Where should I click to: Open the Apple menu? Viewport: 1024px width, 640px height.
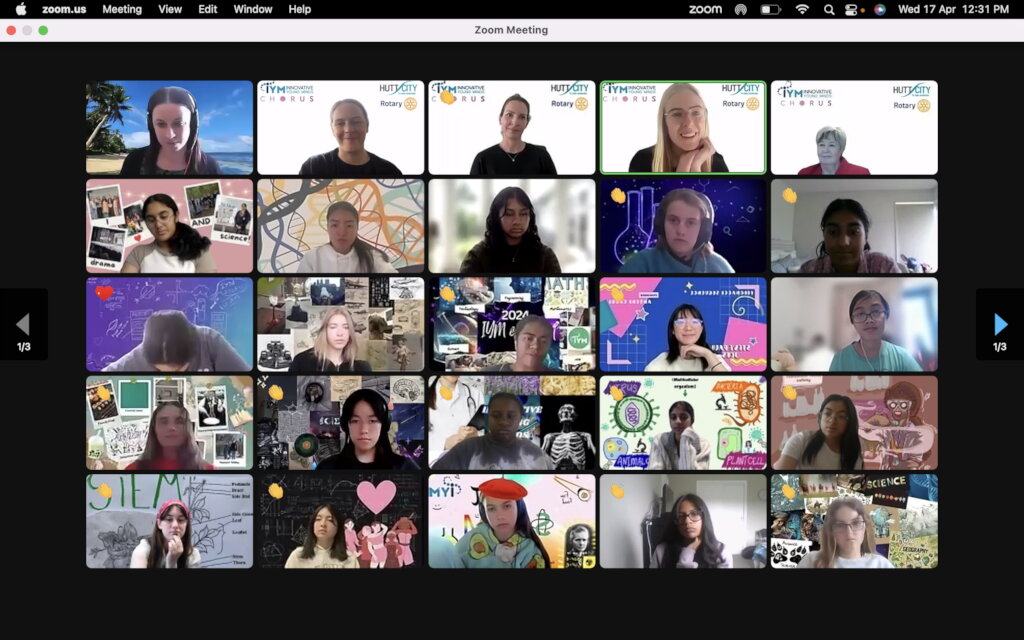pos(21,9)
